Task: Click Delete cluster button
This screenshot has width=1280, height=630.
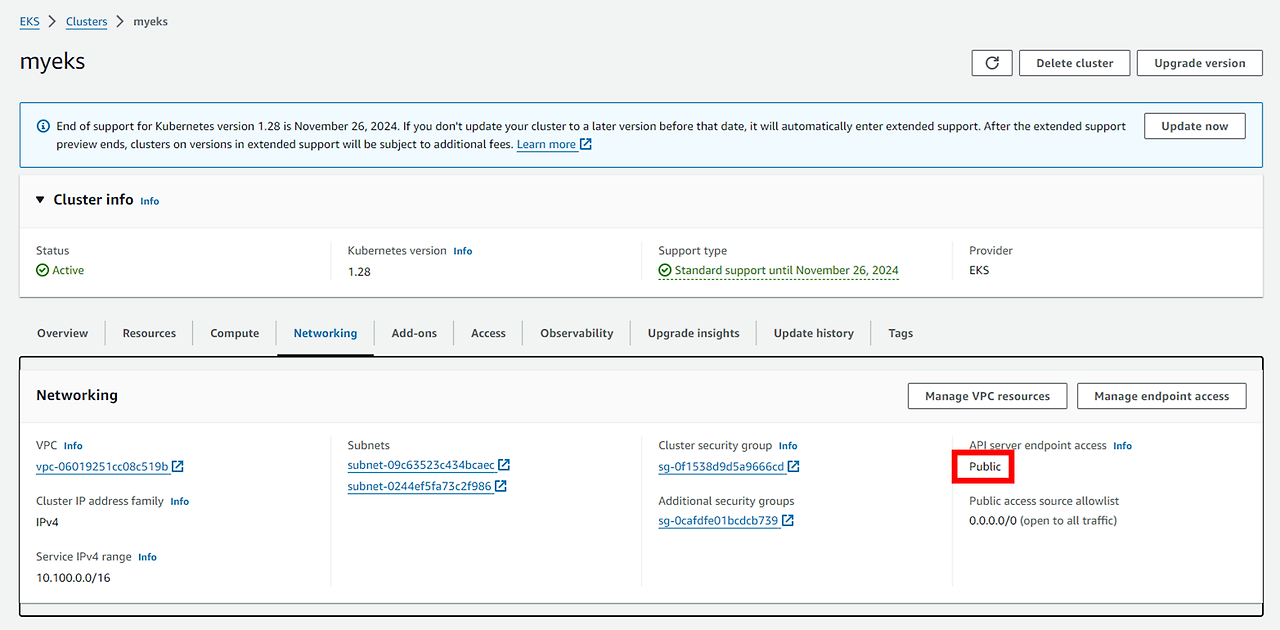Action: pyautogui.click(x=1075, y=63)
